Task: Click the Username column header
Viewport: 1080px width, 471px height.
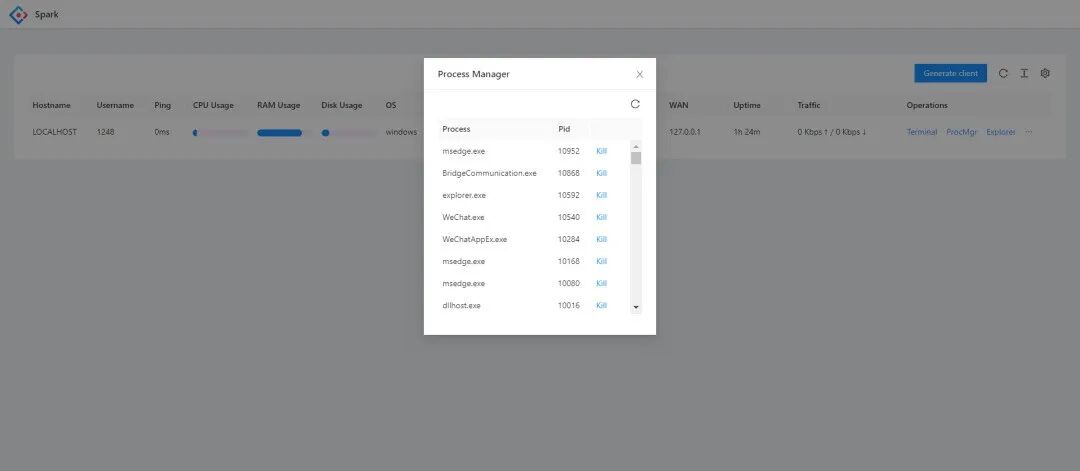Action: [x=115, y=105]
